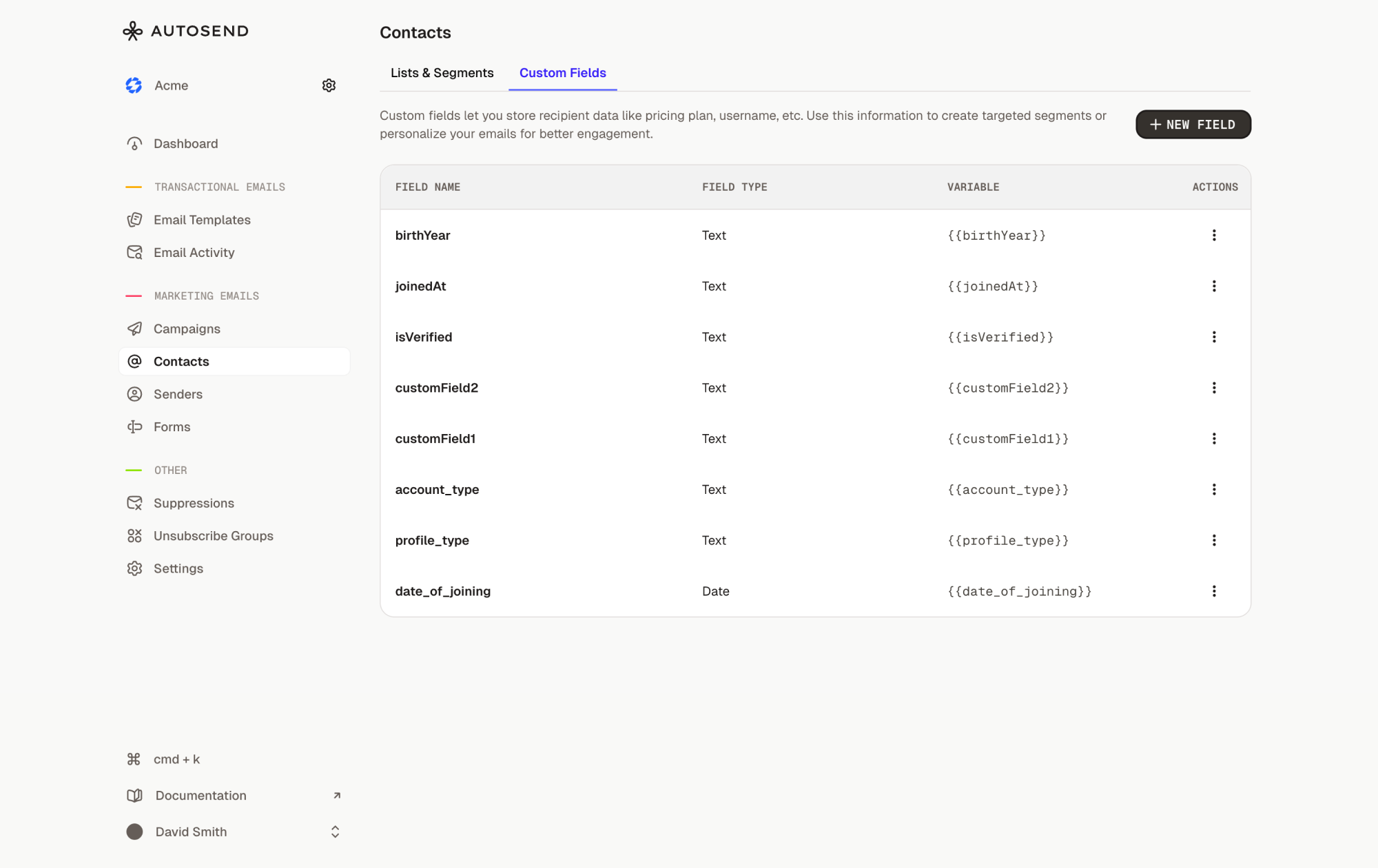The image size is (1378, 868).
Task: Click the David Smith avatar
Action: click(x=135, y=831)
